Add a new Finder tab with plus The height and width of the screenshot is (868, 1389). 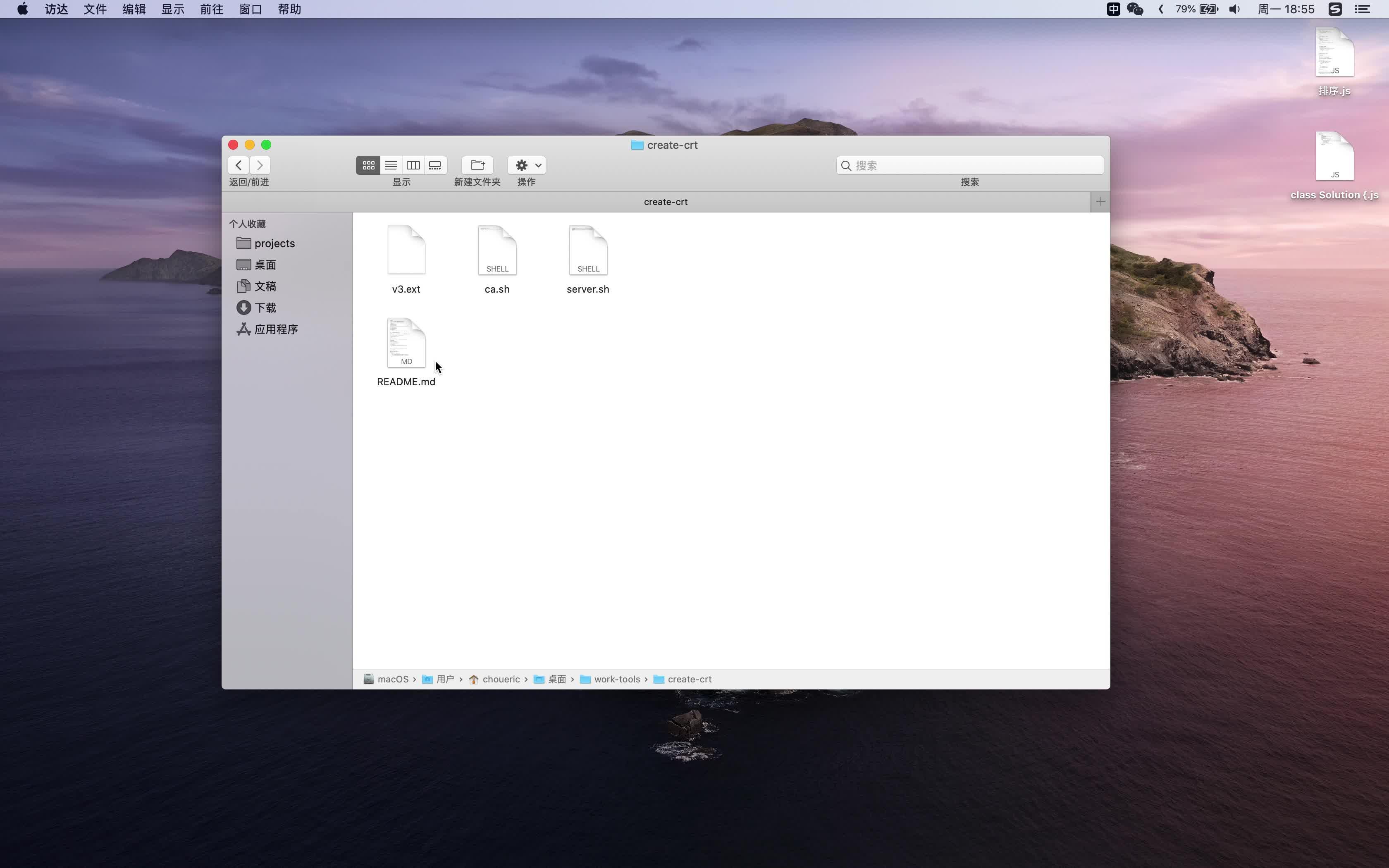click(x=1100, y=202)
